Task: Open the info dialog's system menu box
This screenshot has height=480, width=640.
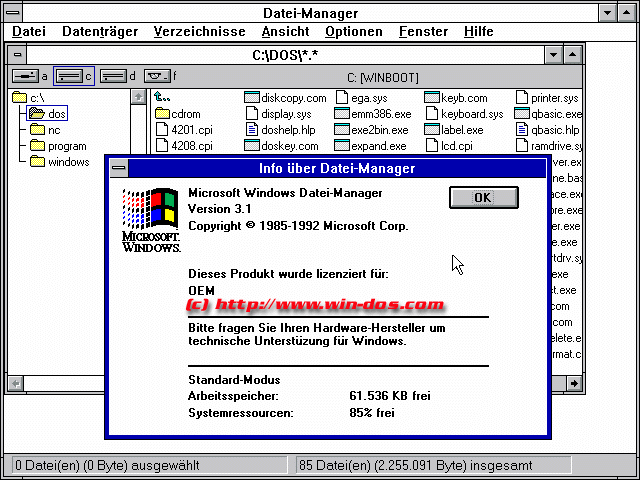Action: pos(119,168)
